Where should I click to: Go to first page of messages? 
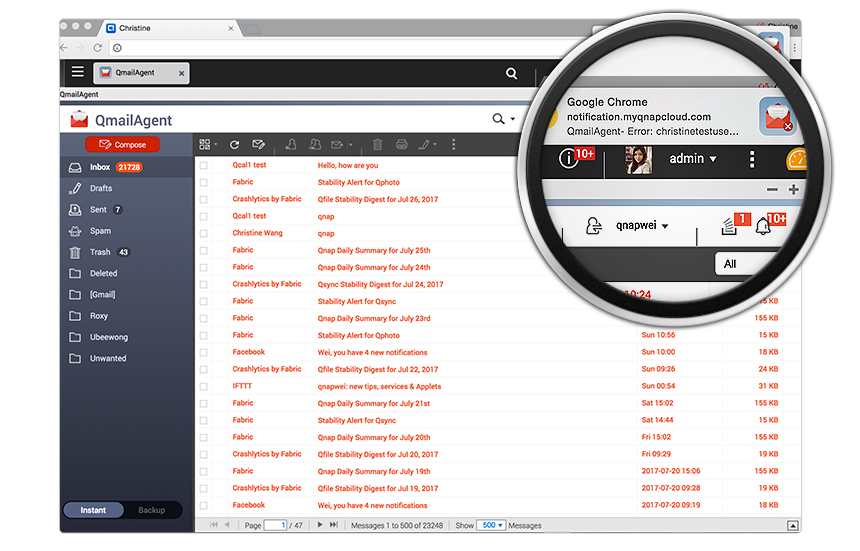pos(214,525)
